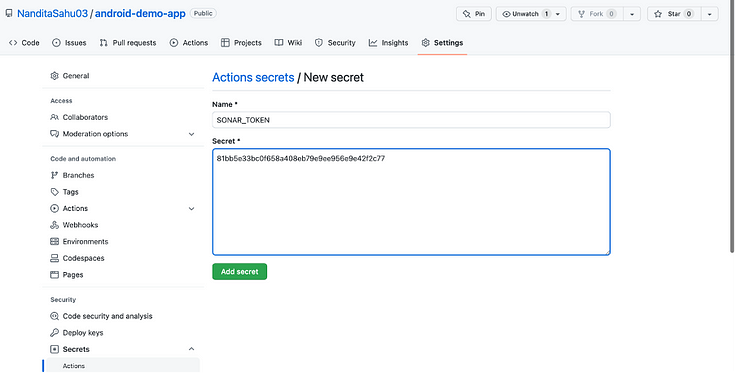Screen dimensions: 736x373
Task: Click the Branches git-branch icon
Action: point(54,175)
